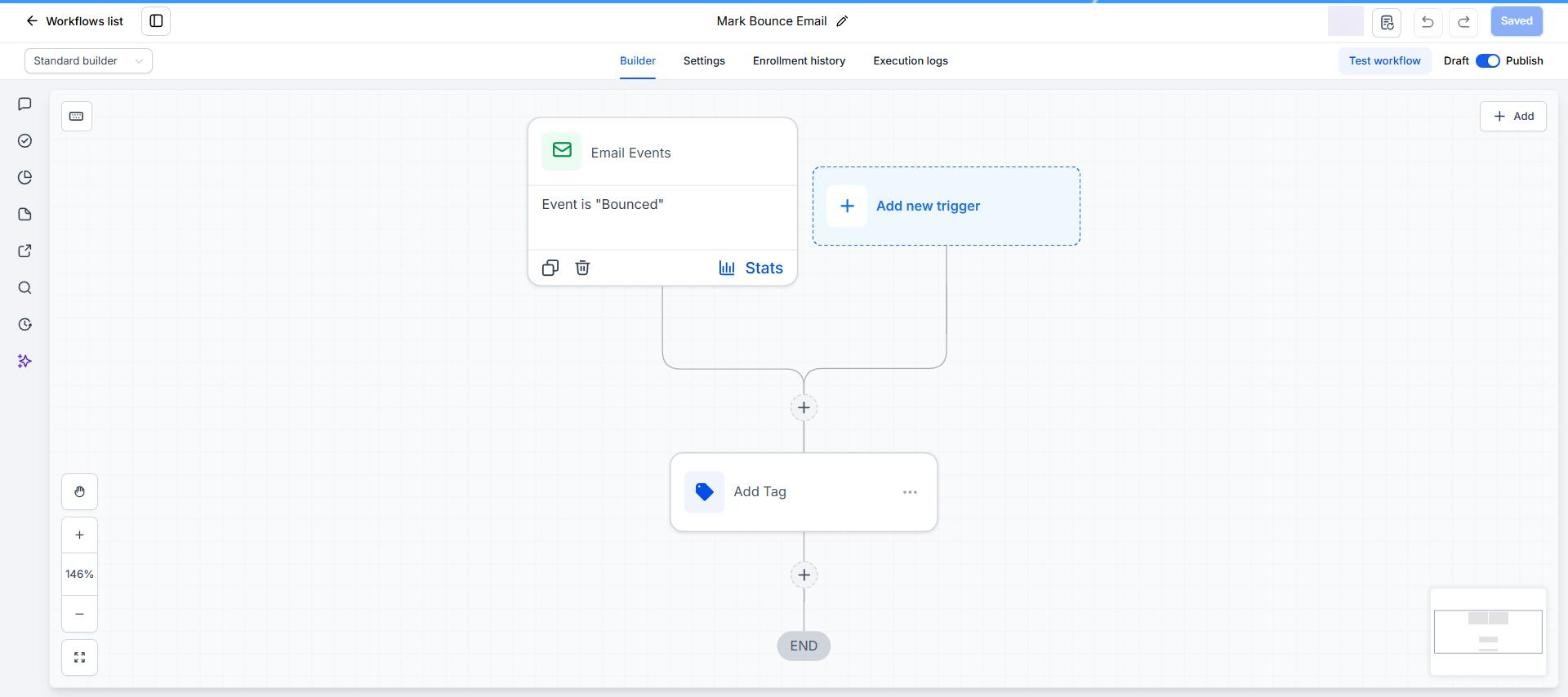Image resolution: width=1568 pixels, height=697 pixels.
Task: Open checkmark circle icon in sidebar
Action: [25, 141]
